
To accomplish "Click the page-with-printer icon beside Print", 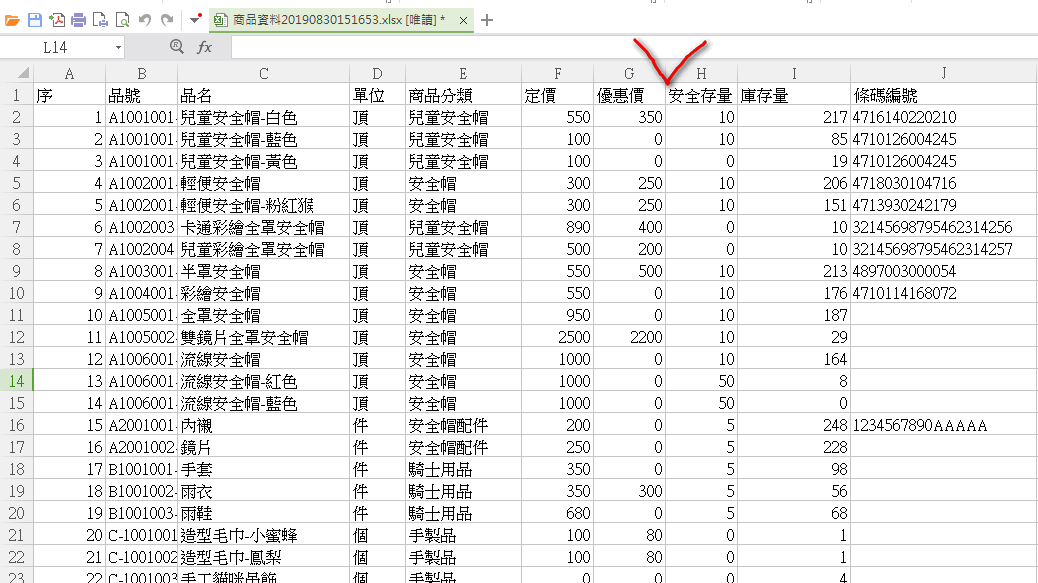I will click(101, 21).
